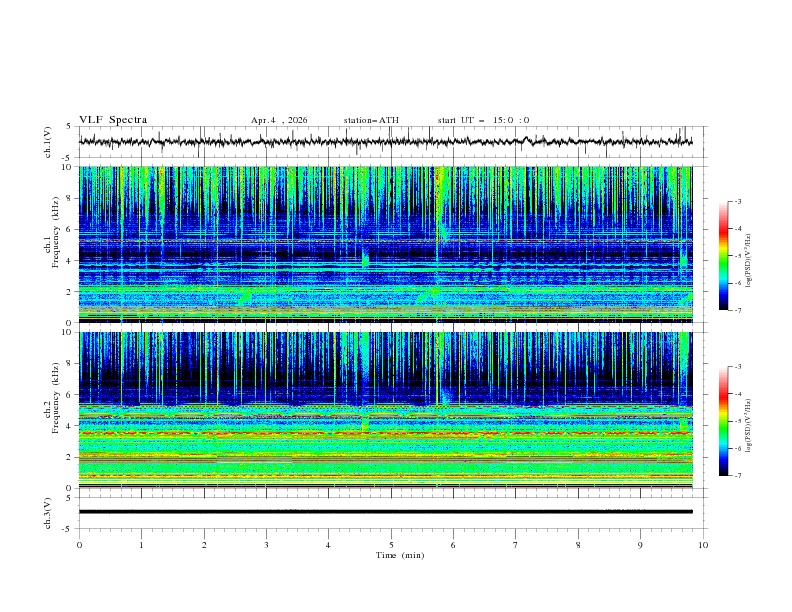
Task: Click time axis tick label "1"
Action: tap(141, 545)
